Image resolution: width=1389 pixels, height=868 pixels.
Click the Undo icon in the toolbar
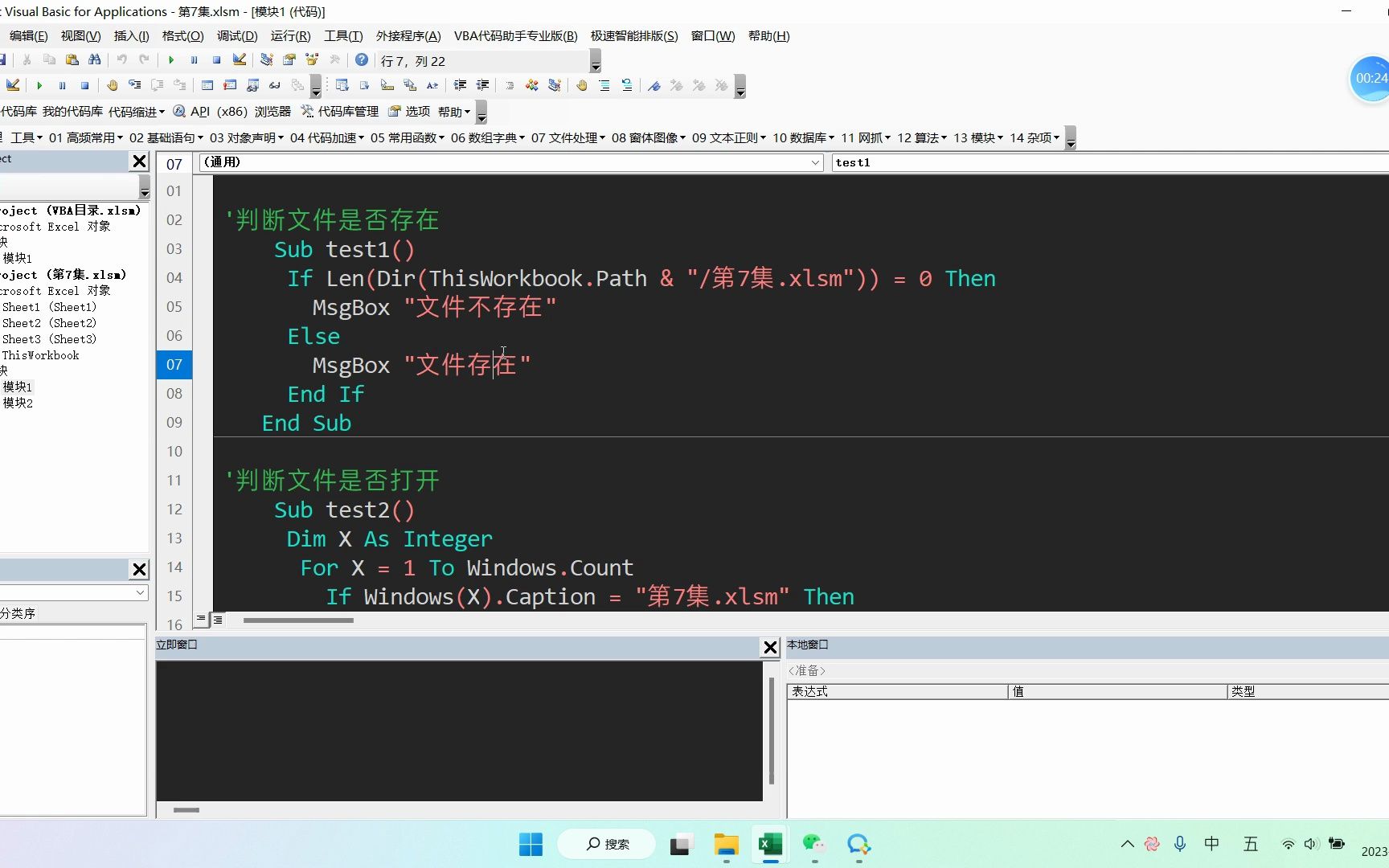coord(121,59)
